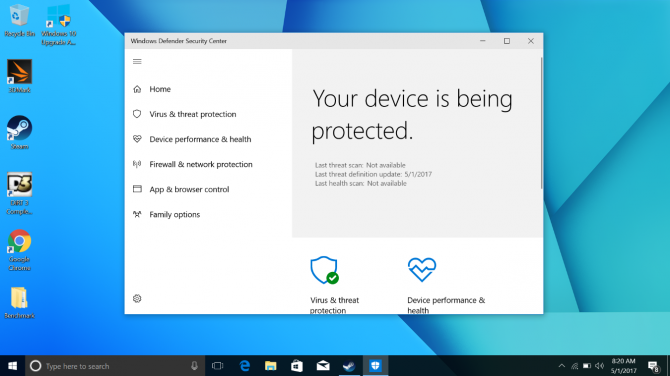670x376 pixels.
Task: Open Task View on the taskbar
Action: coord(217,366)
